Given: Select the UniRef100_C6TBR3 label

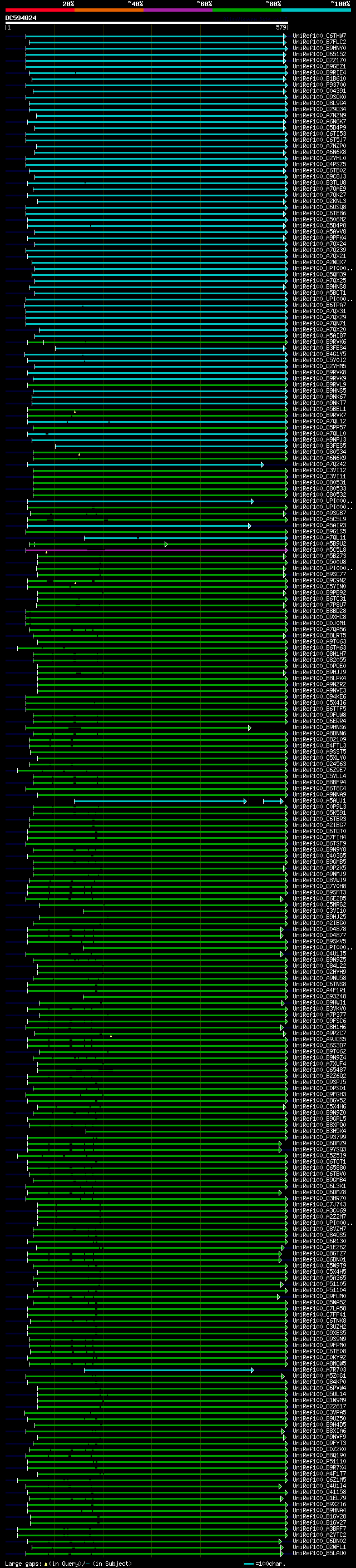Looking at the screenshot, I should point(319,819).
